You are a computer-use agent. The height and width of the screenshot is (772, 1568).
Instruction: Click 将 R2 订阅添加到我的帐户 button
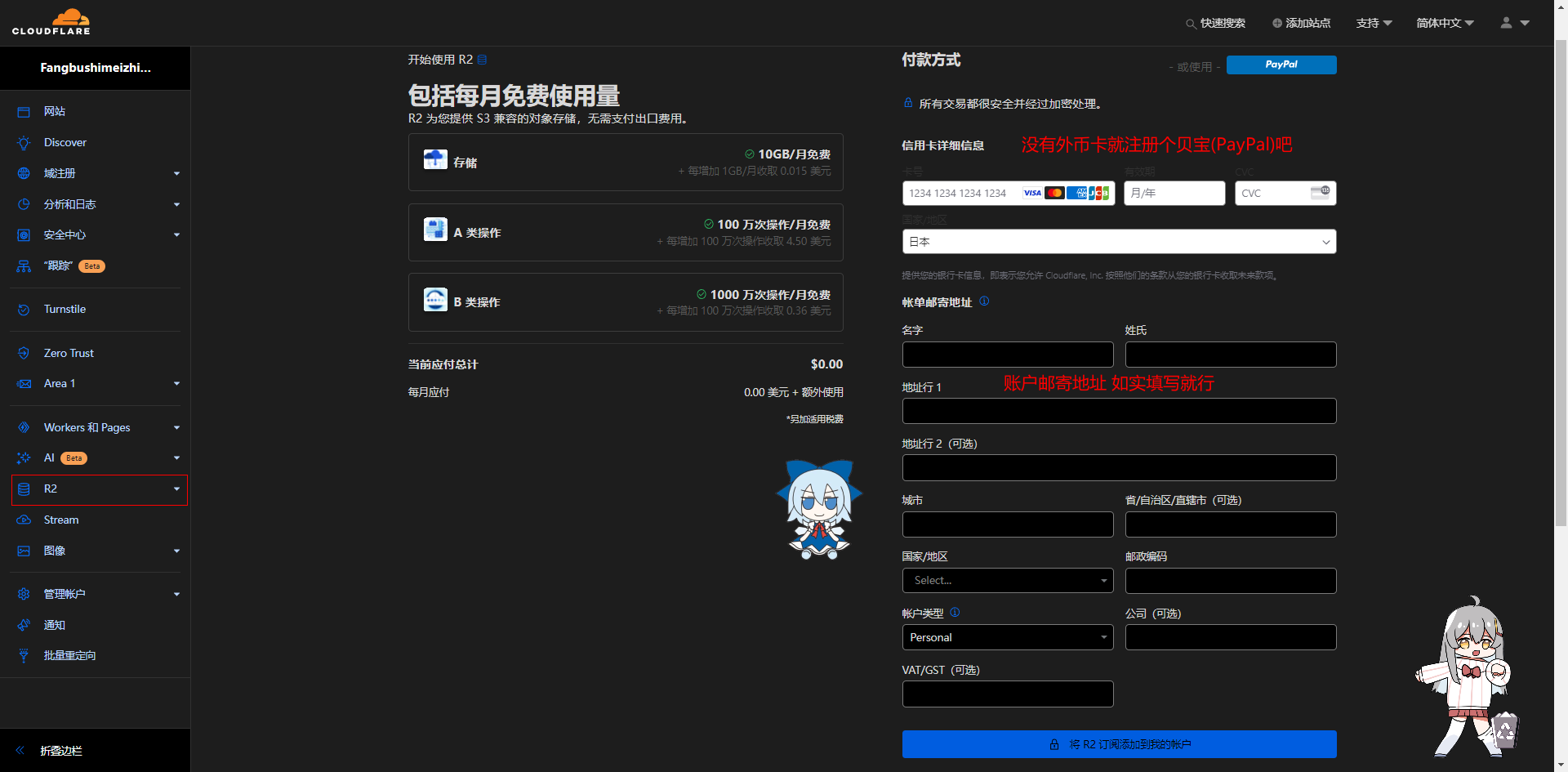click(1119, 744)
